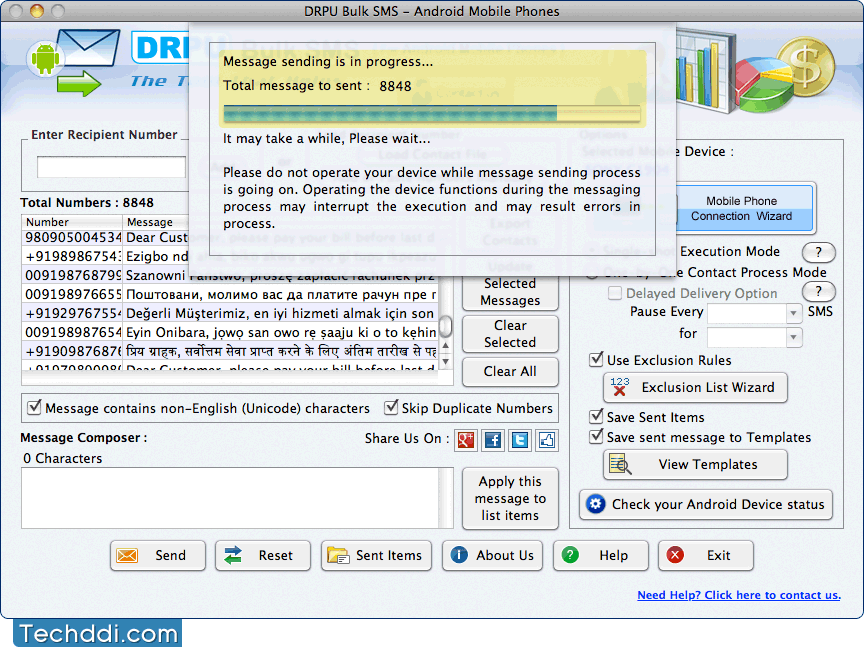Image resolution: width=864 pixels, height=647 pixels.
Task: Click the green arrows Reset icon
Action: [x=233, y=556]
